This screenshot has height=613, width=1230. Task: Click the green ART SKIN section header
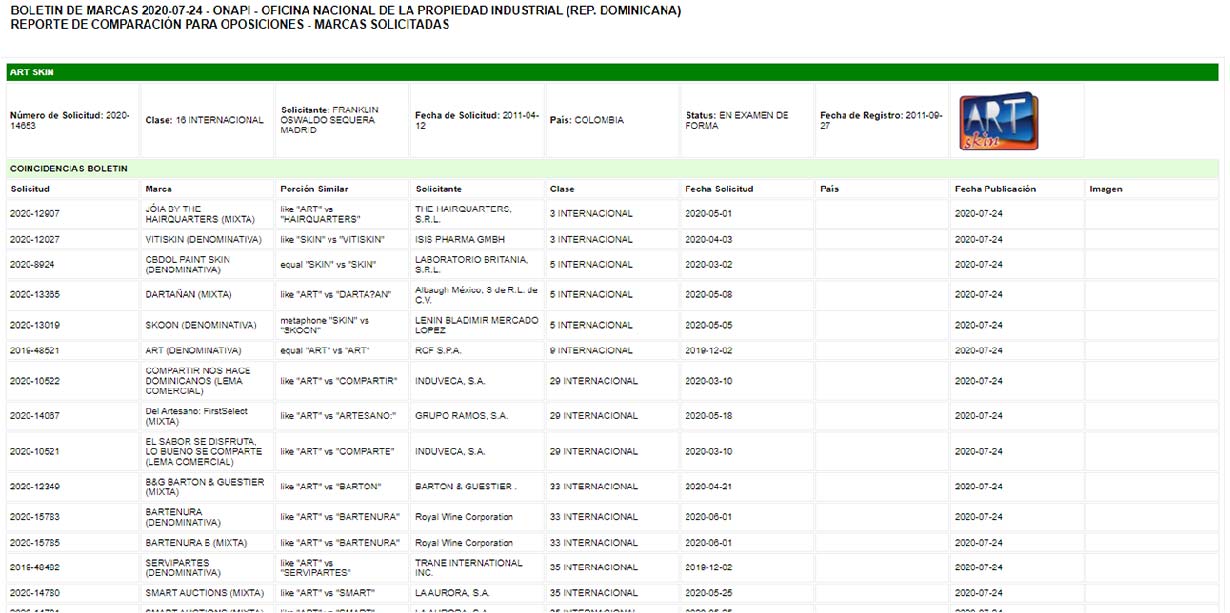click(x=612, y=73)
